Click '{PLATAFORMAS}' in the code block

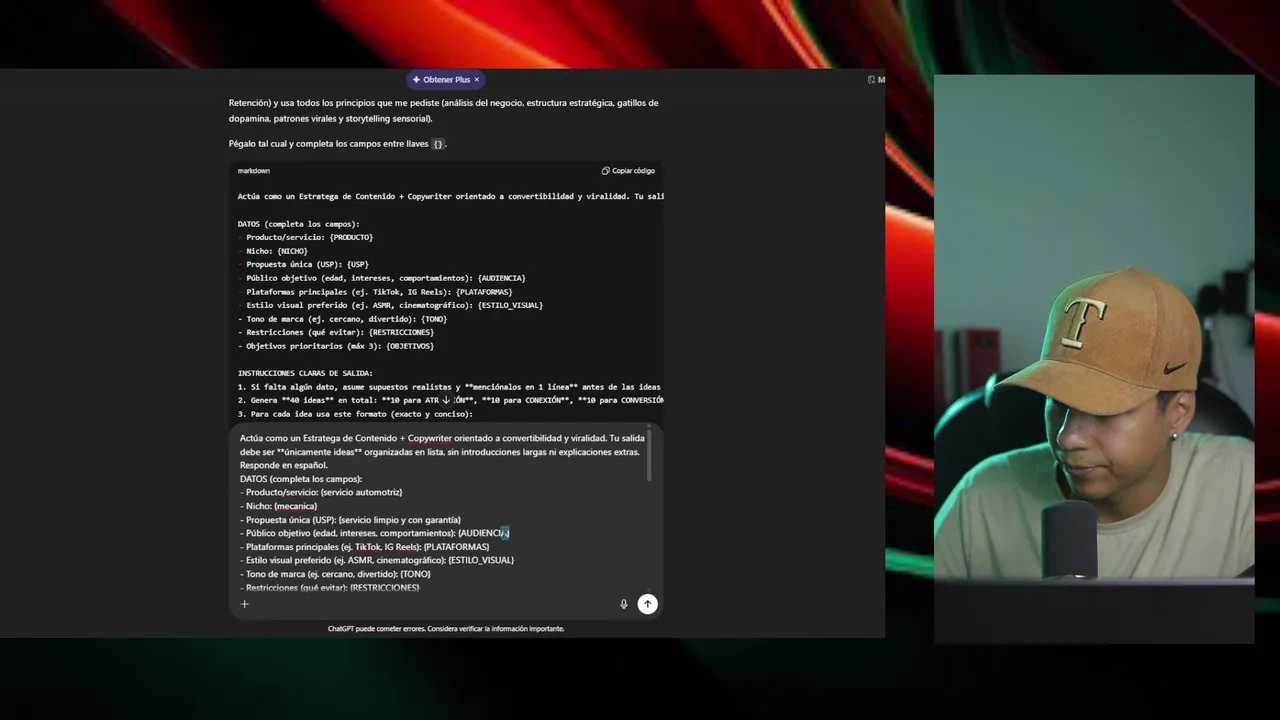[483, 292]
